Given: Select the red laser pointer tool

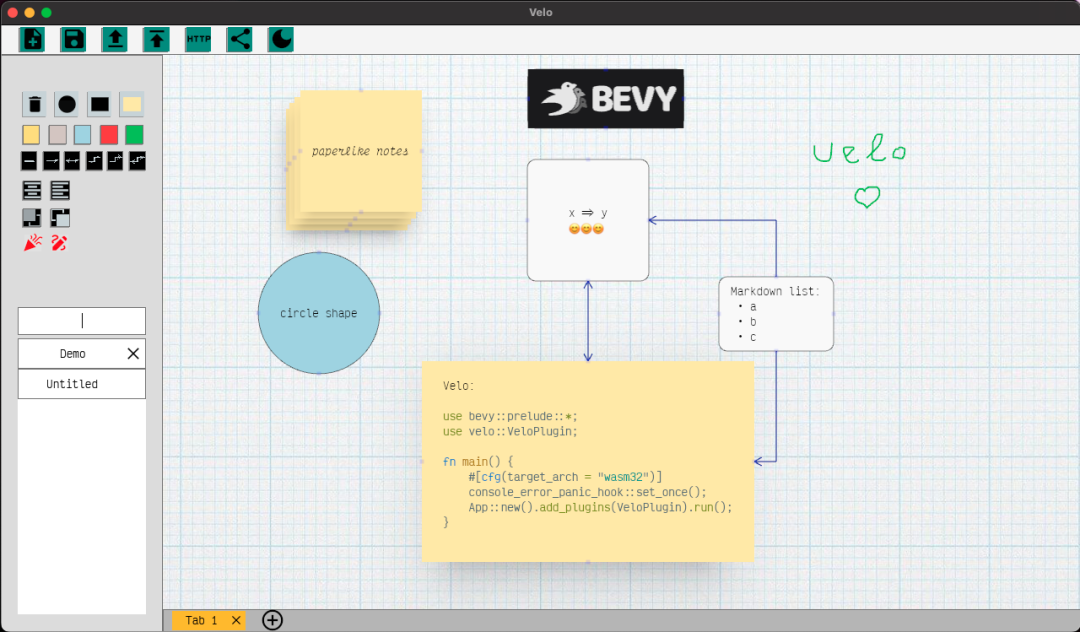Looking at the screenshot, I should (x=31, y=243).
